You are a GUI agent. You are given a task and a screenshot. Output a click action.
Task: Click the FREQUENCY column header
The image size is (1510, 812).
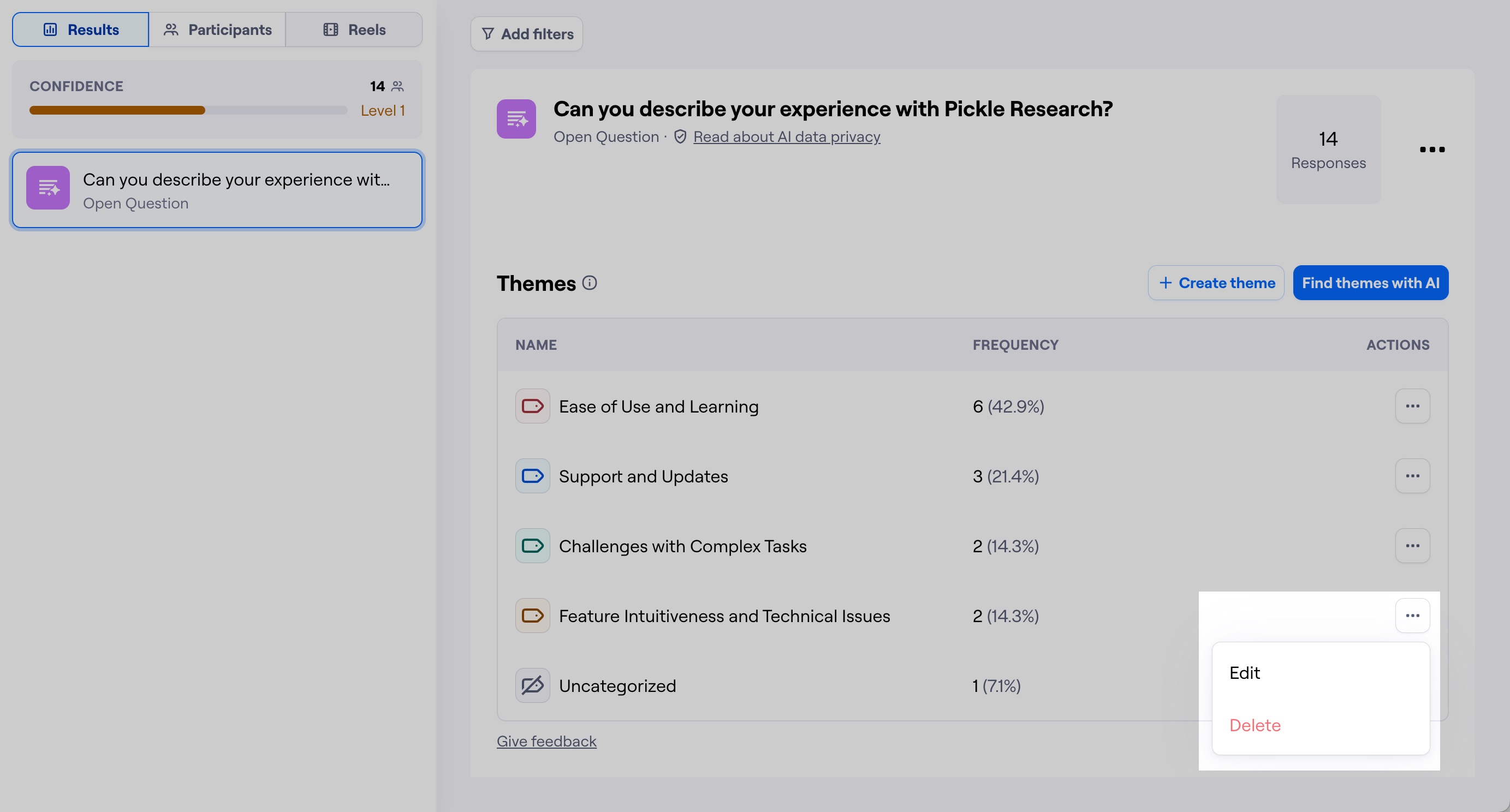1015,344
